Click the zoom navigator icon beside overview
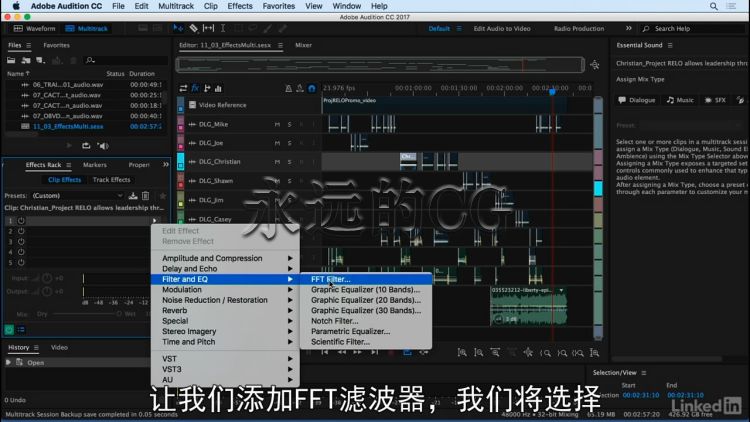The image size is (750, 422). pos(595,65)
